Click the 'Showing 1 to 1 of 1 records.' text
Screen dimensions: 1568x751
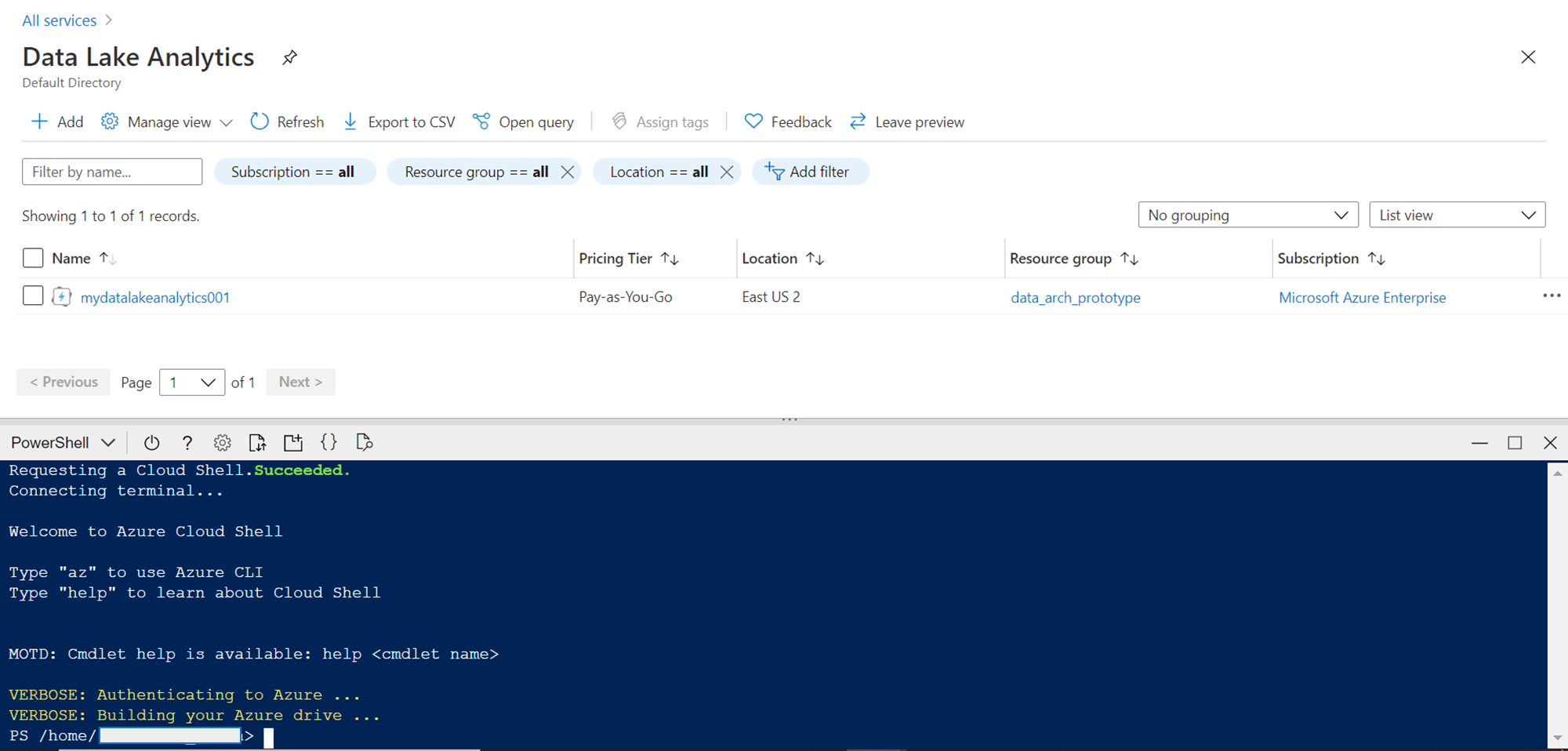(x=111, y=216)
